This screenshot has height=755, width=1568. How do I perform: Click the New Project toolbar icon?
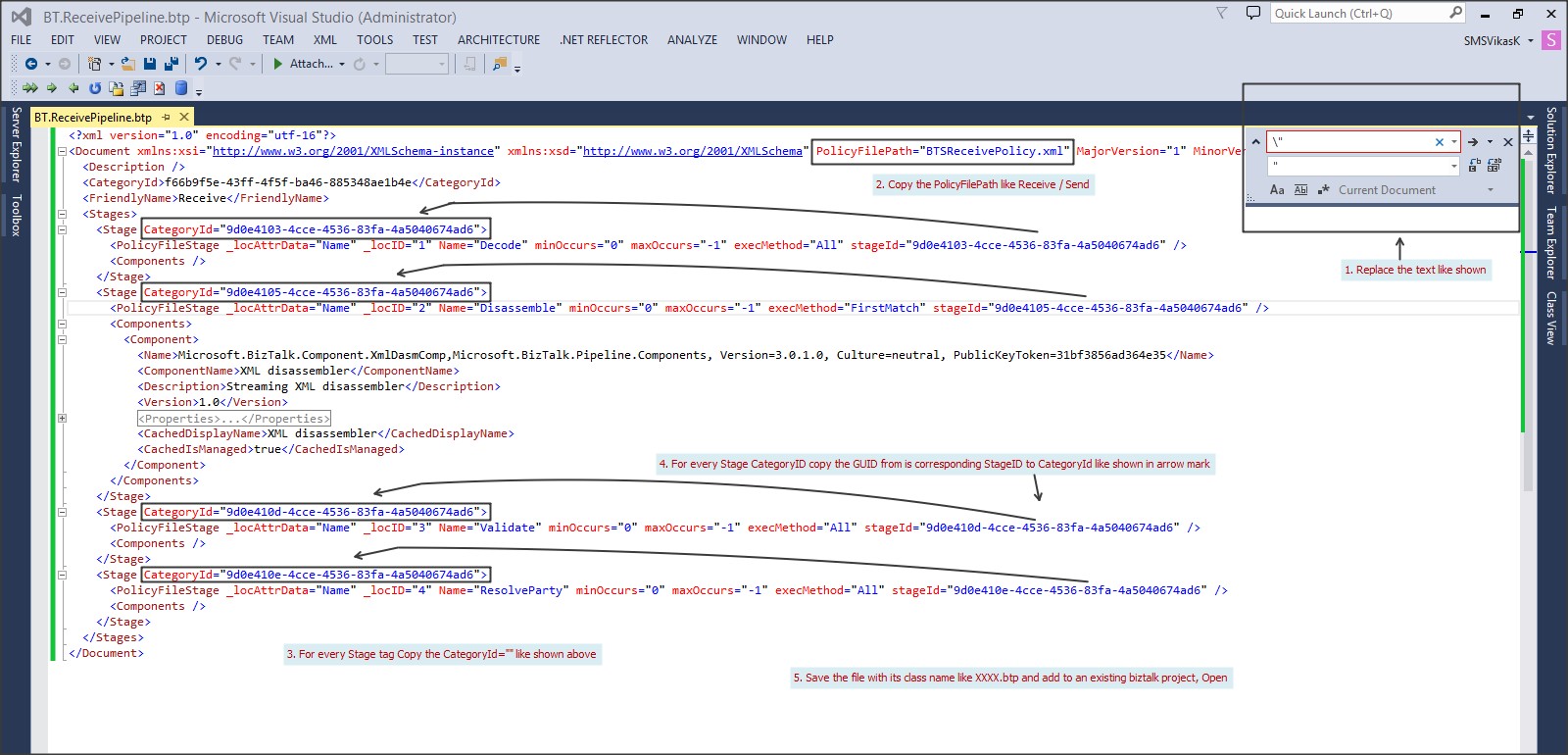click(95, 64)
